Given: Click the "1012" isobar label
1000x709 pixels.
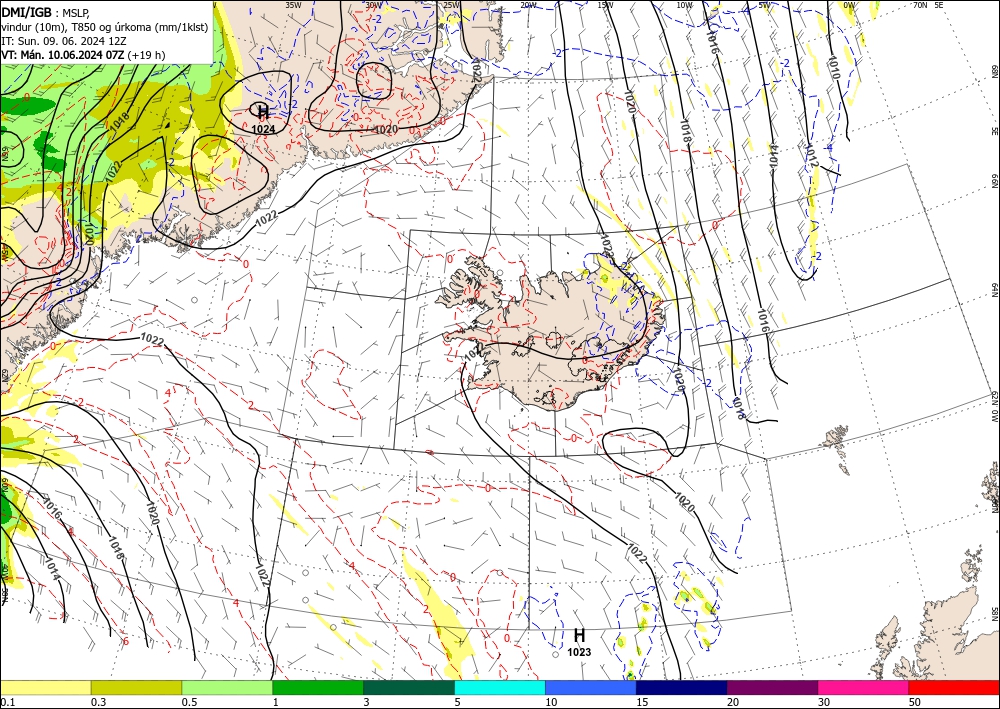Looking at the screenshot, I should [x=812, y=155].
